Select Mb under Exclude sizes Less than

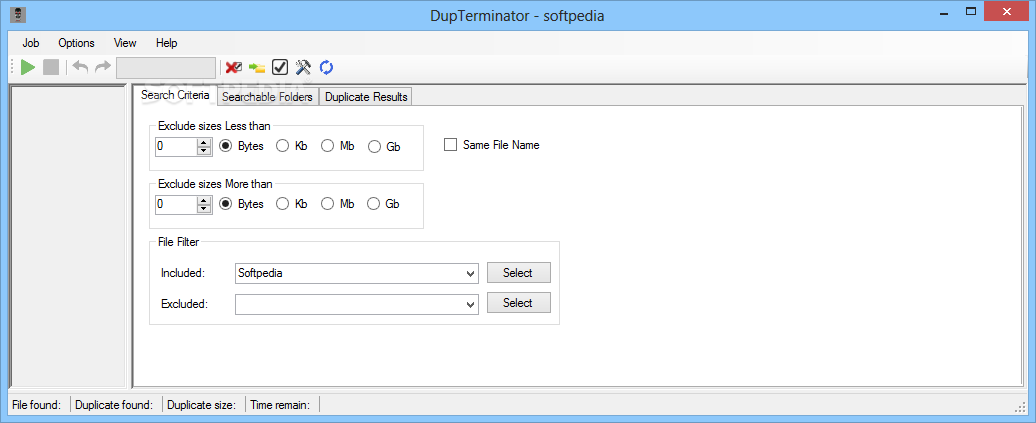(338, 146)
